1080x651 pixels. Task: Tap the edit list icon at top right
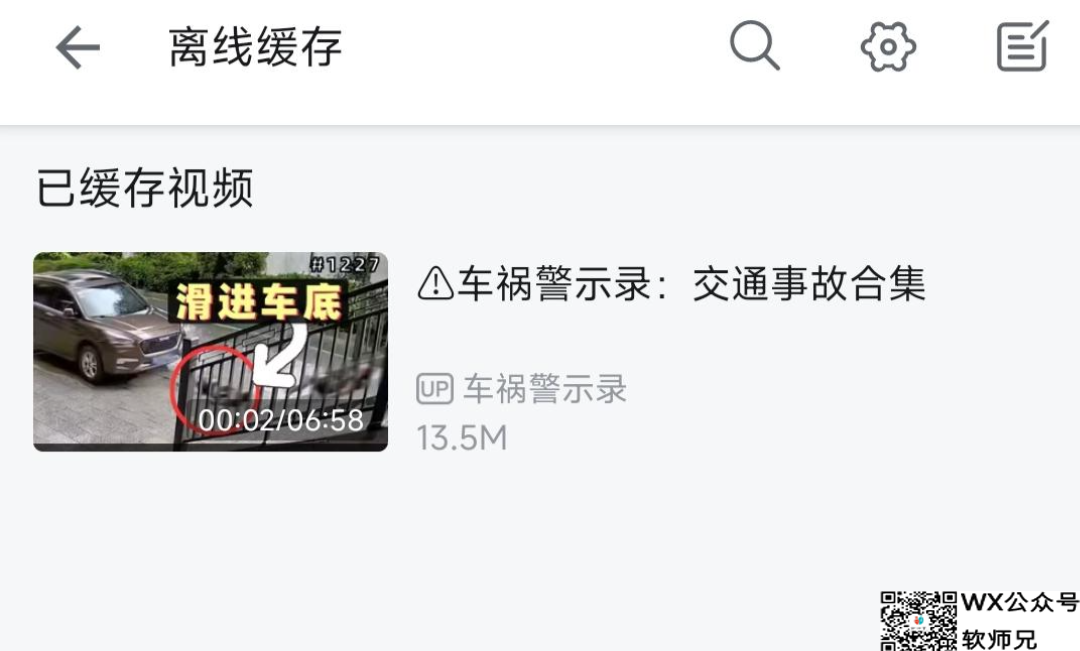1023,45
